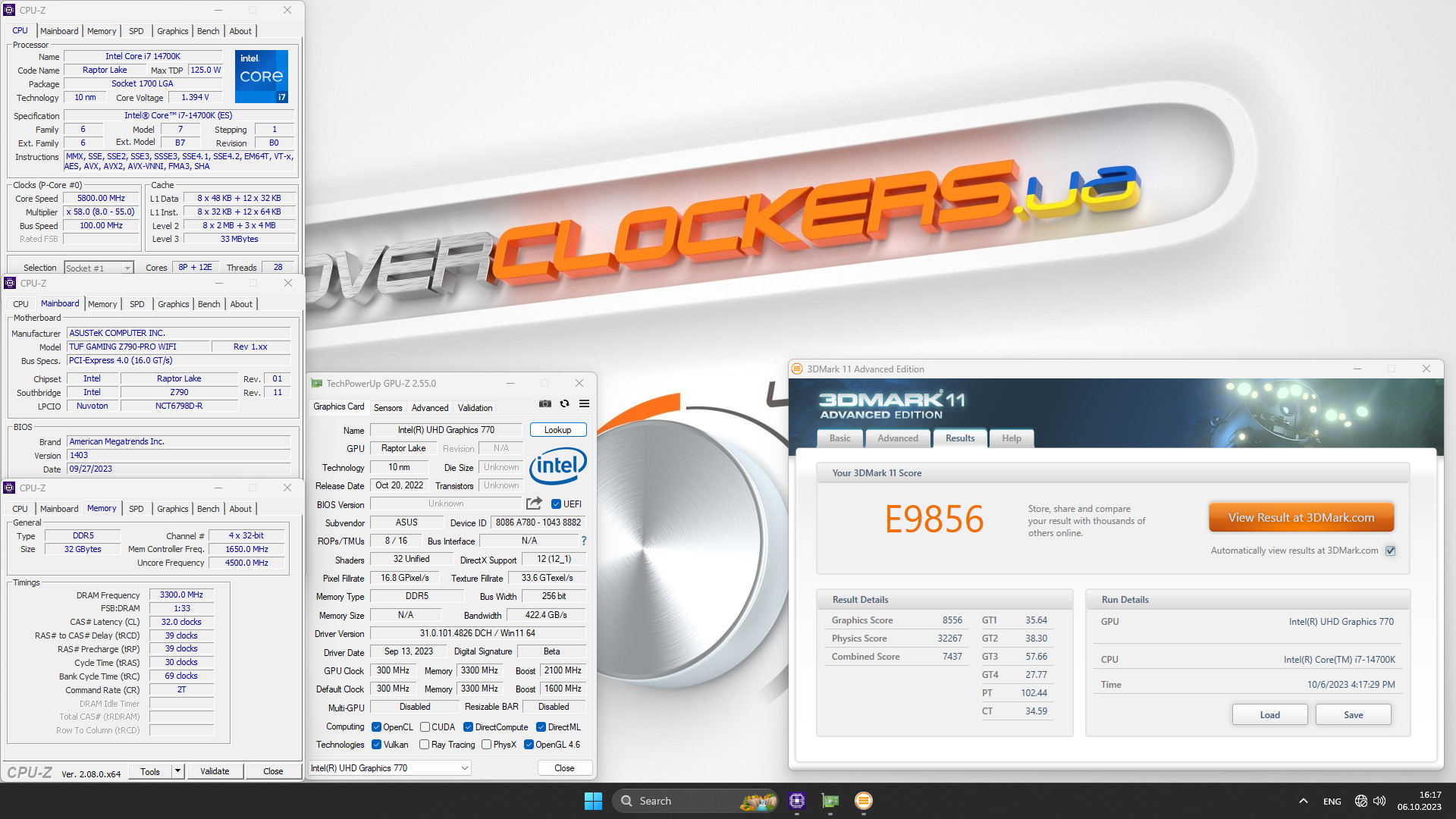This screenshot has height=819, width=1456.
Task: Click the GPU-Z refresh icon
Action: (x=564, y=403)
